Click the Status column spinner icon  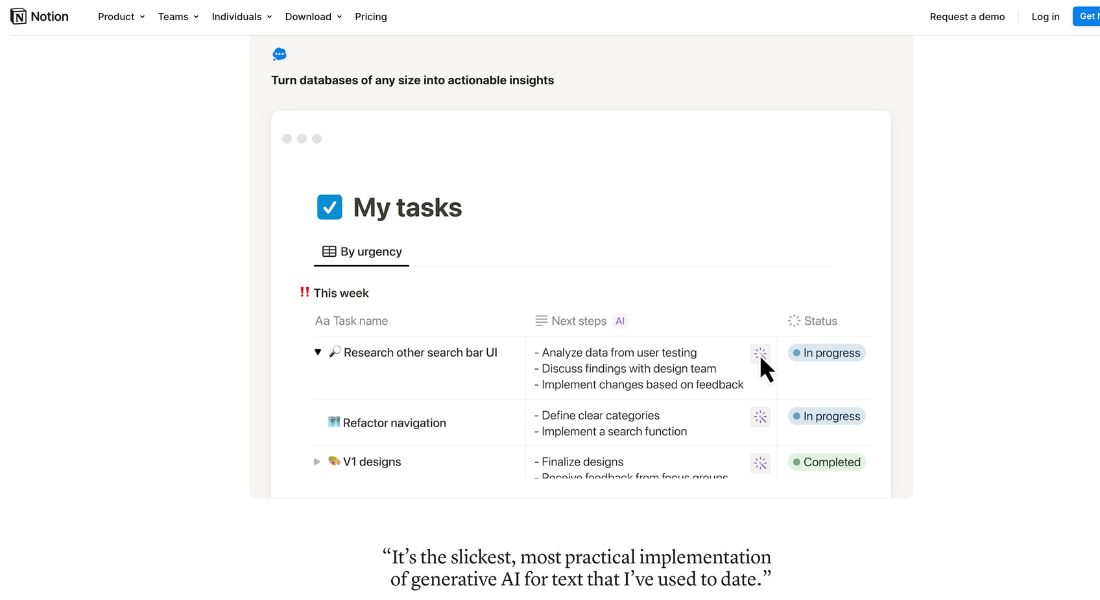tap(791, 320)
